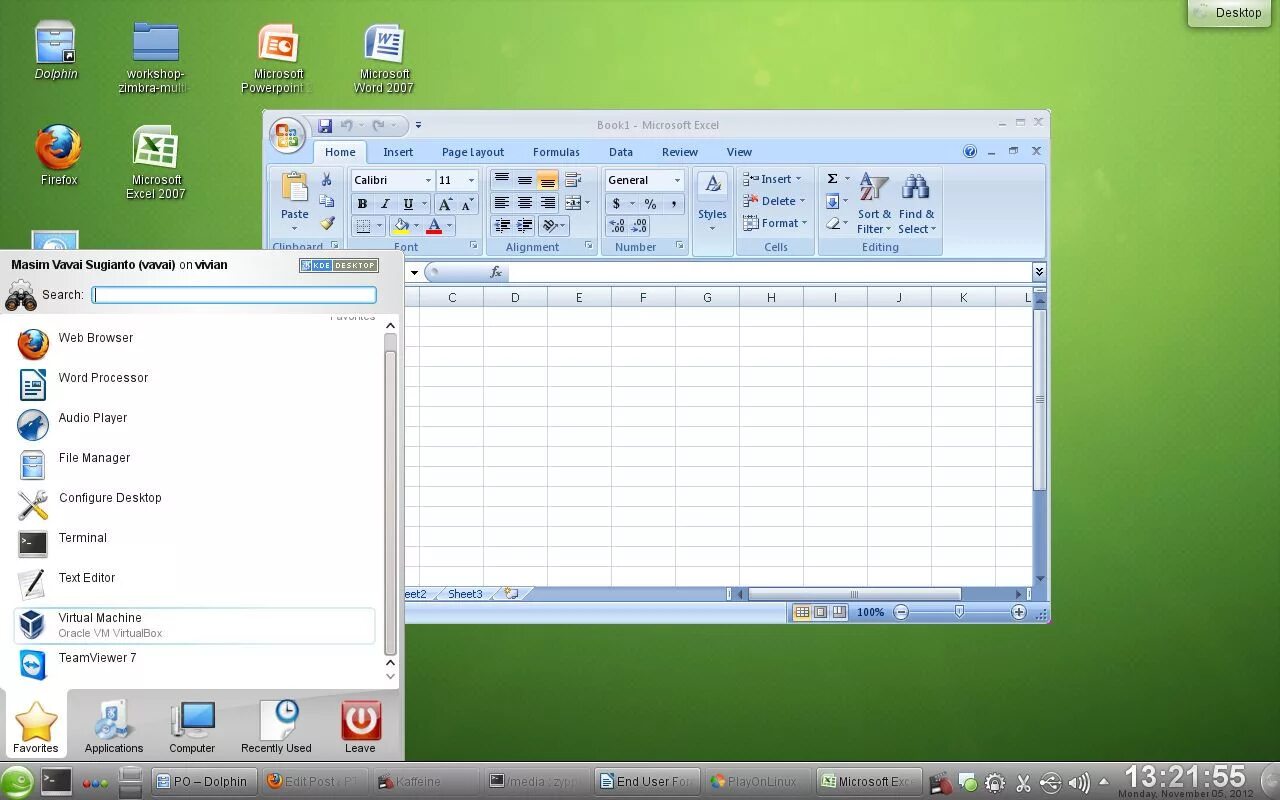This screenshot has width=1280, height=800.
Task: Switch to the Page Layout tab
Action: click(x=473, y=152)
